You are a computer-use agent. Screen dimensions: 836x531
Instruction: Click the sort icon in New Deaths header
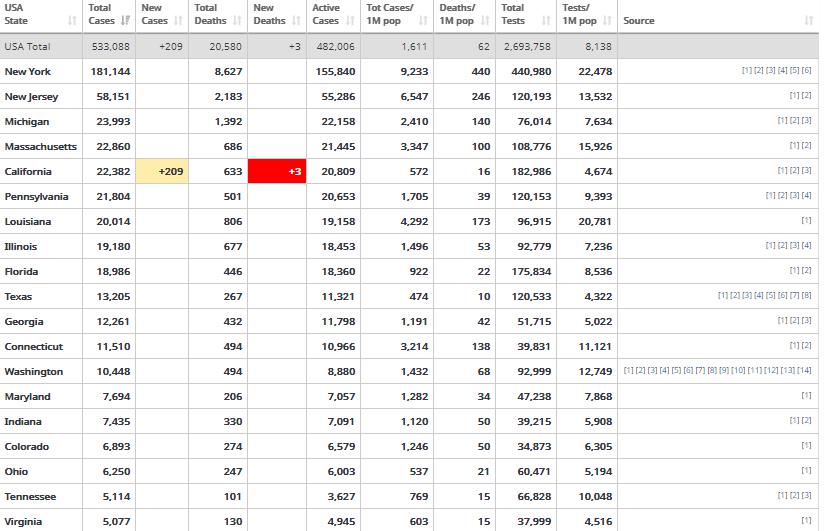click(295, 21)
